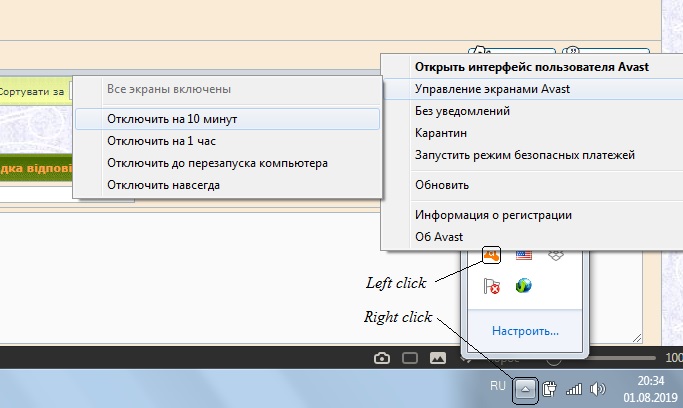
Task: Open Action Center flag icon with red X
Action: point(491,286)
